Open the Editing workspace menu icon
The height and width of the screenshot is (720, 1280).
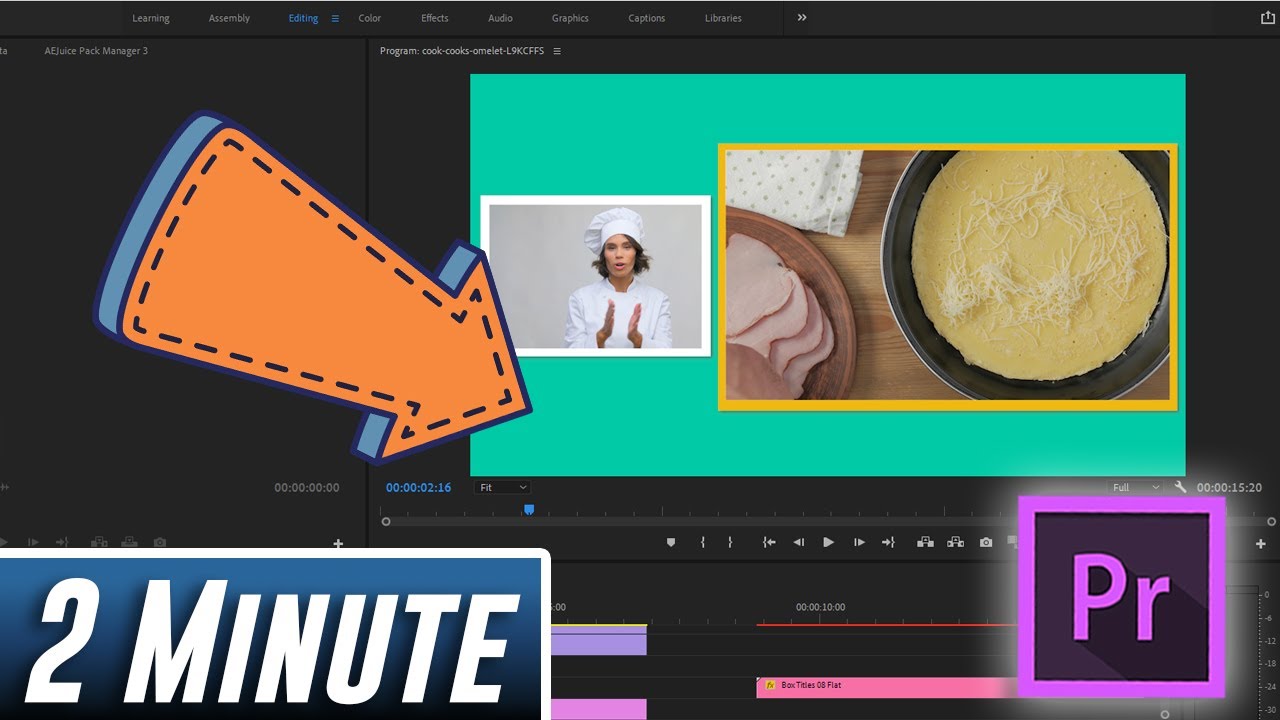[x=335, y=18]
